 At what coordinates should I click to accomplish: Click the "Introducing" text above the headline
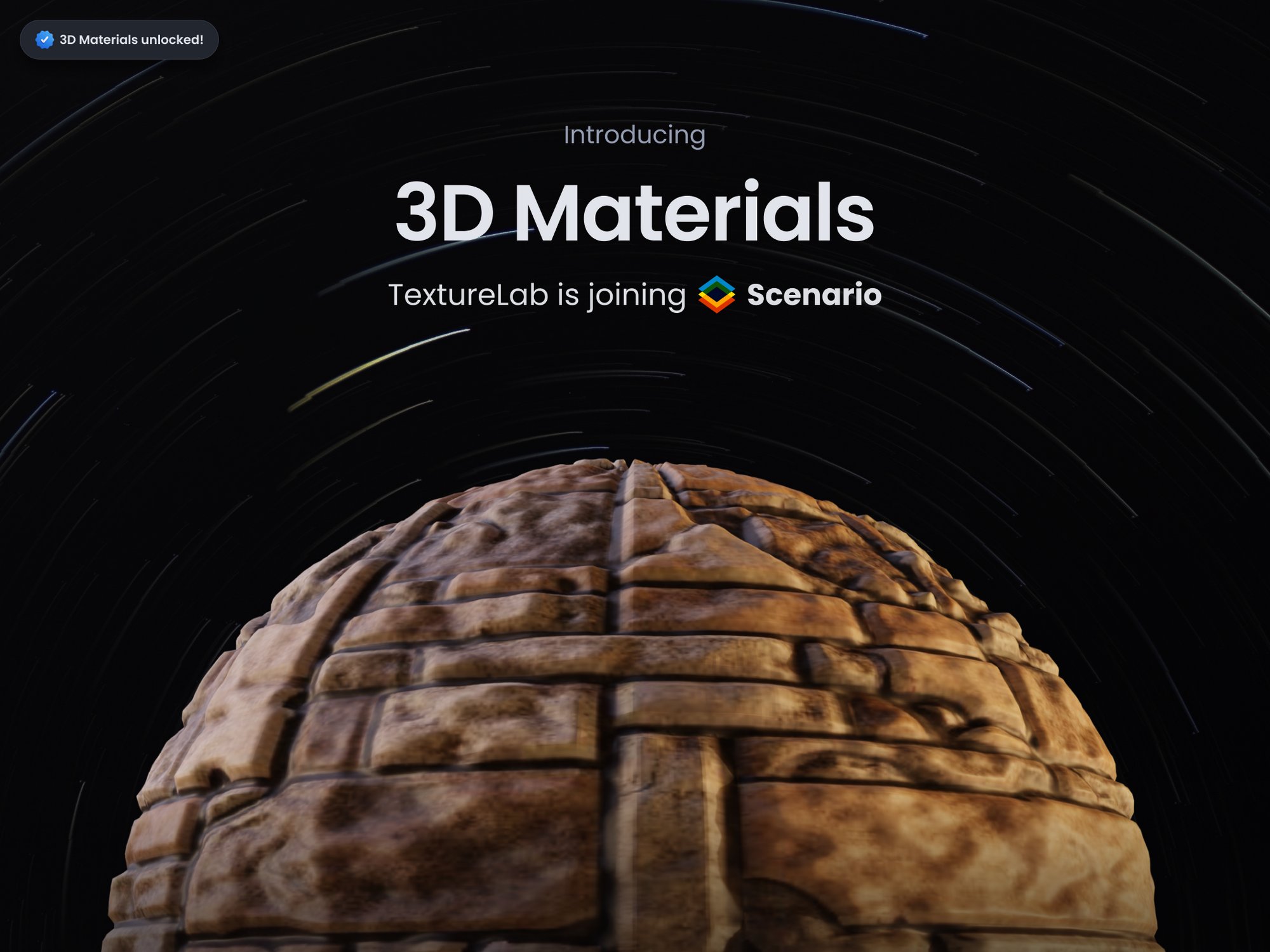[634, 135]
